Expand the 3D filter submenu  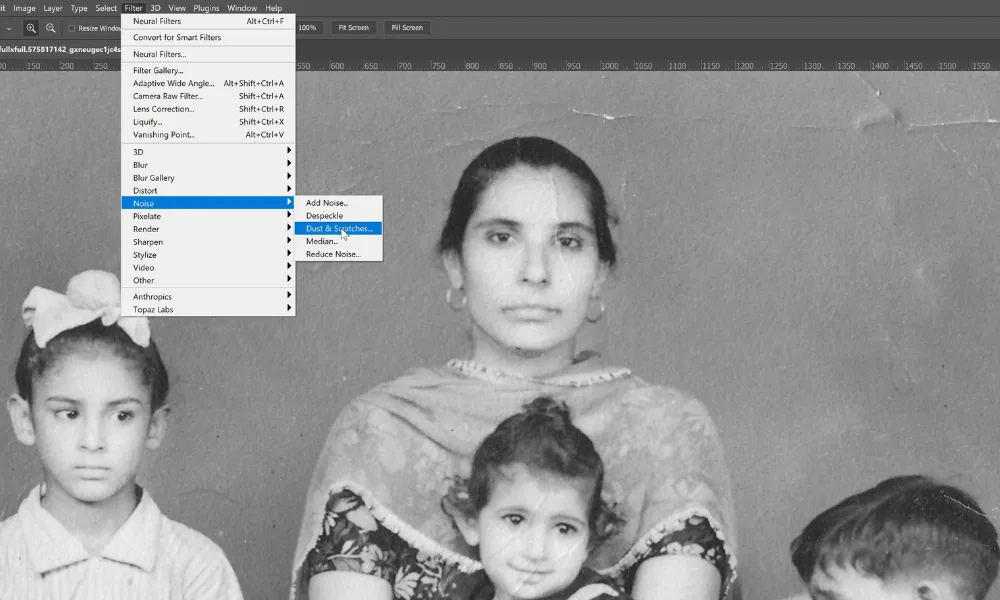208,152
